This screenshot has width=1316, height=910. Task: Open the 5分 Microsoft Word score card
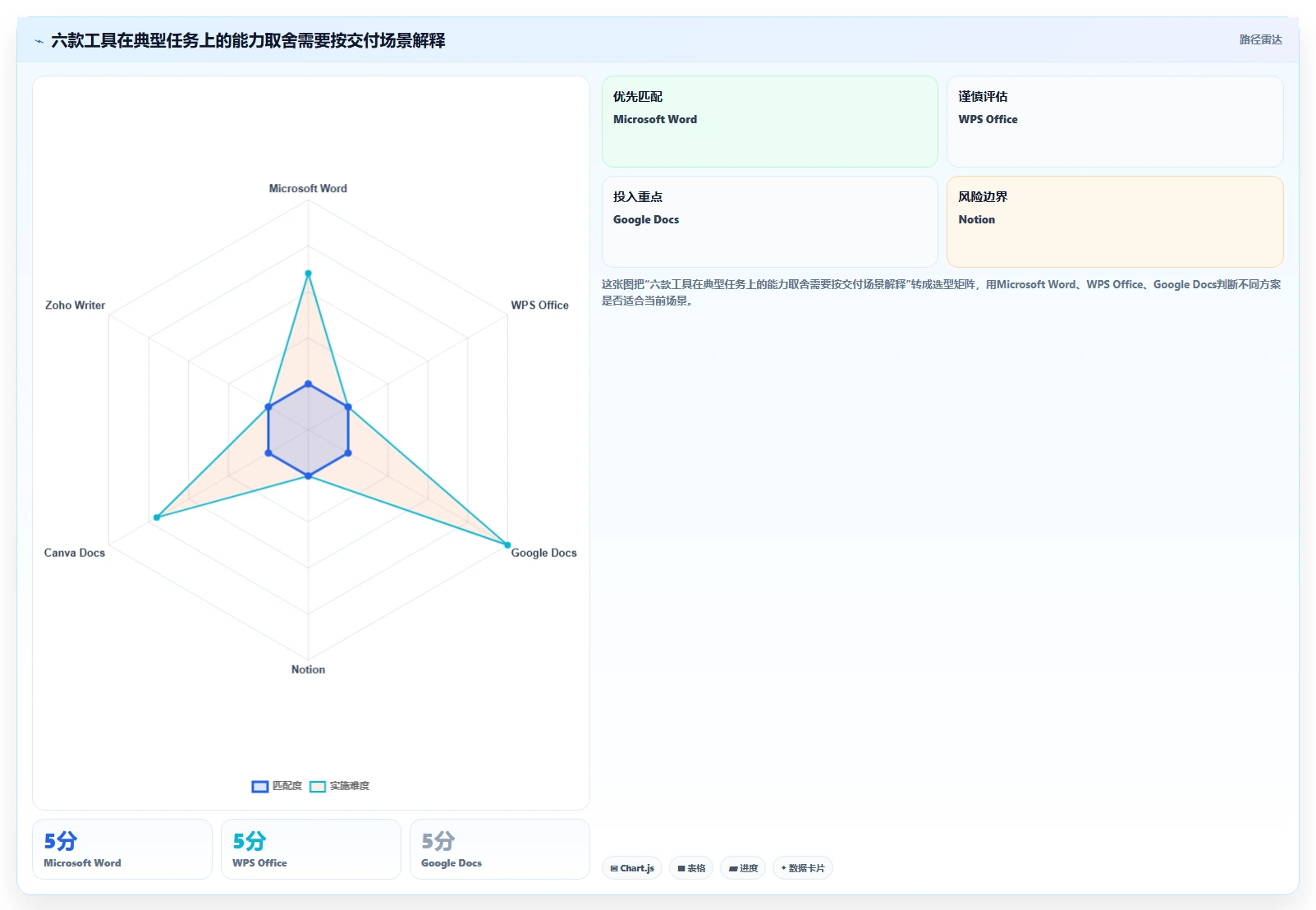(x=122, y=849)
